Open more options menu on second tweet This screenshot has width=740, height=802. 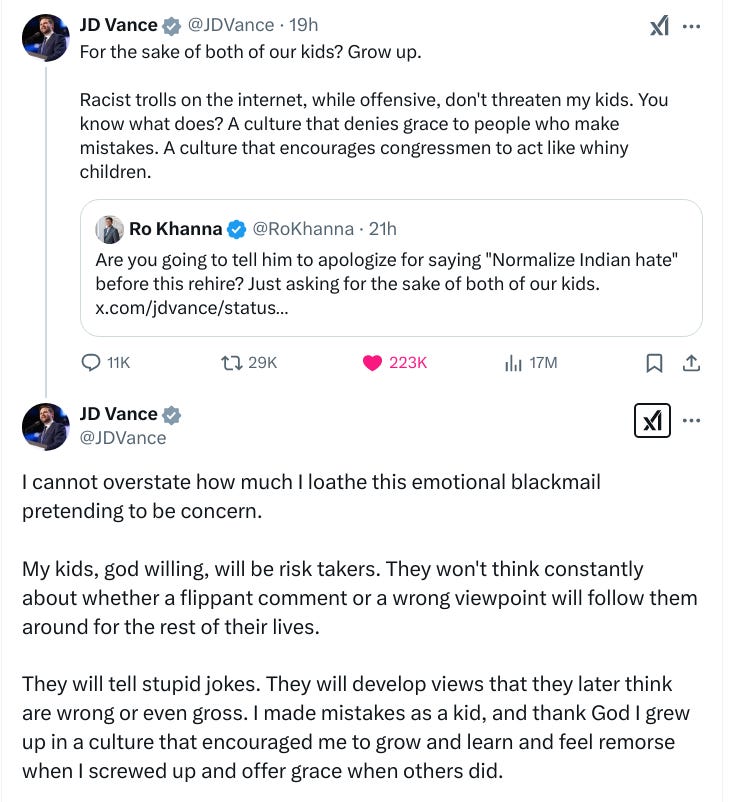(691, 420)
